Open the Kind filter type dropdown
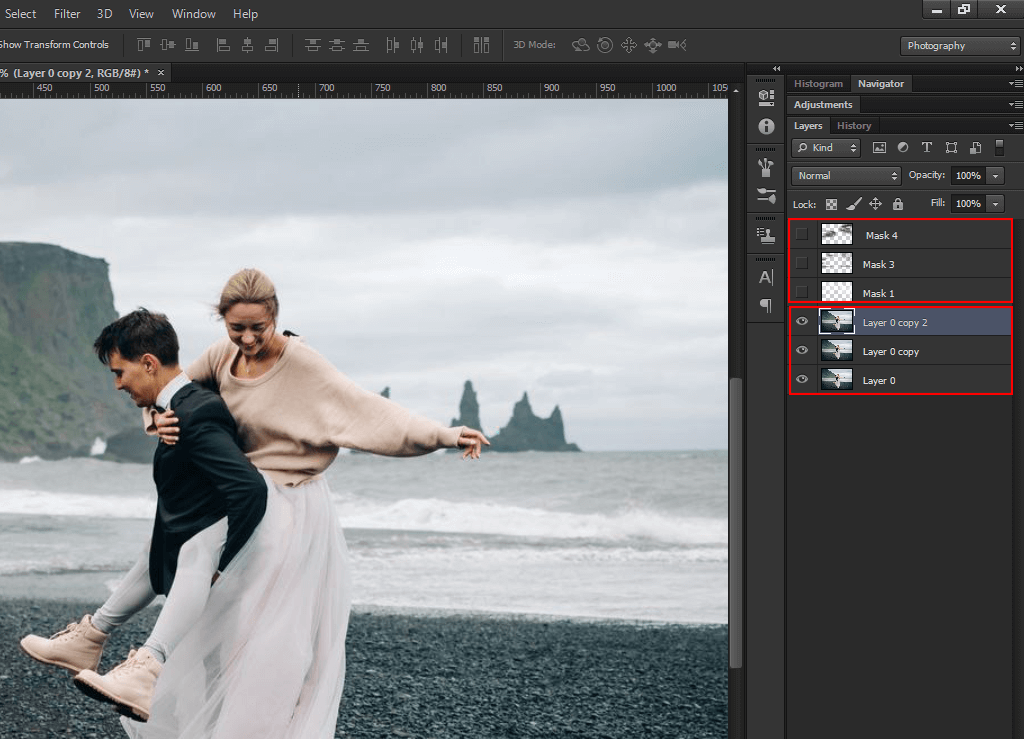The image size is (1024, 739). pyautogui.click(x=826, y=148)
